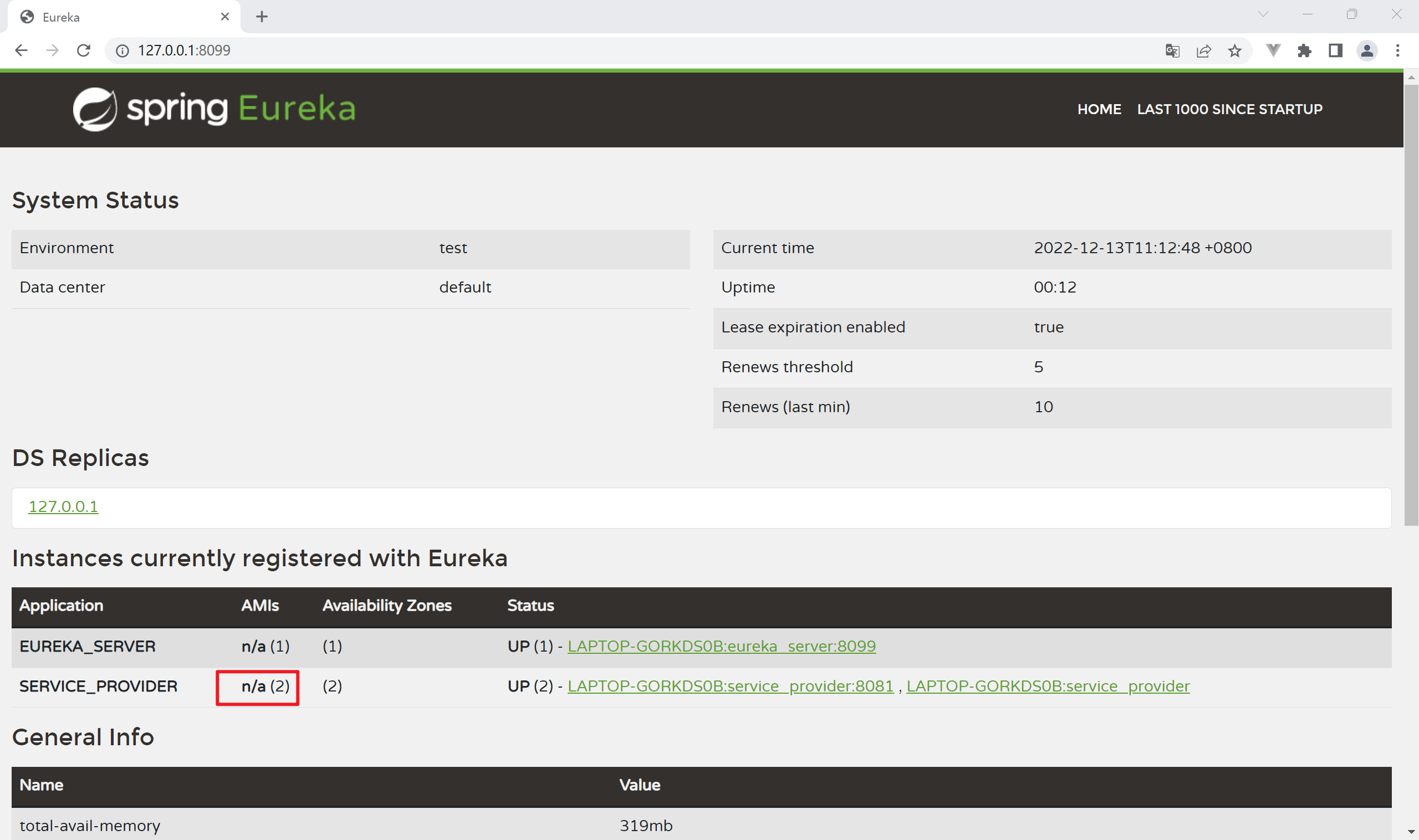Click the scrollbar up arrow
This screenshot has width=1419, height=840.
point(1411,78)
